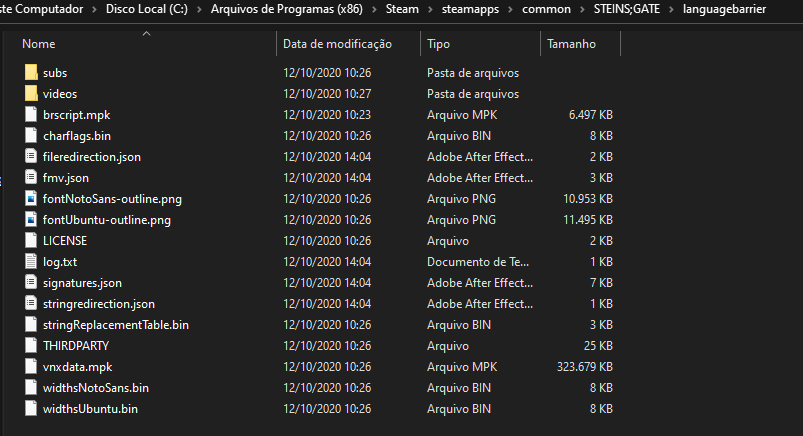Click the signatures.json file icon
This screenshot has height=436, width=803.
click(31, 282)
